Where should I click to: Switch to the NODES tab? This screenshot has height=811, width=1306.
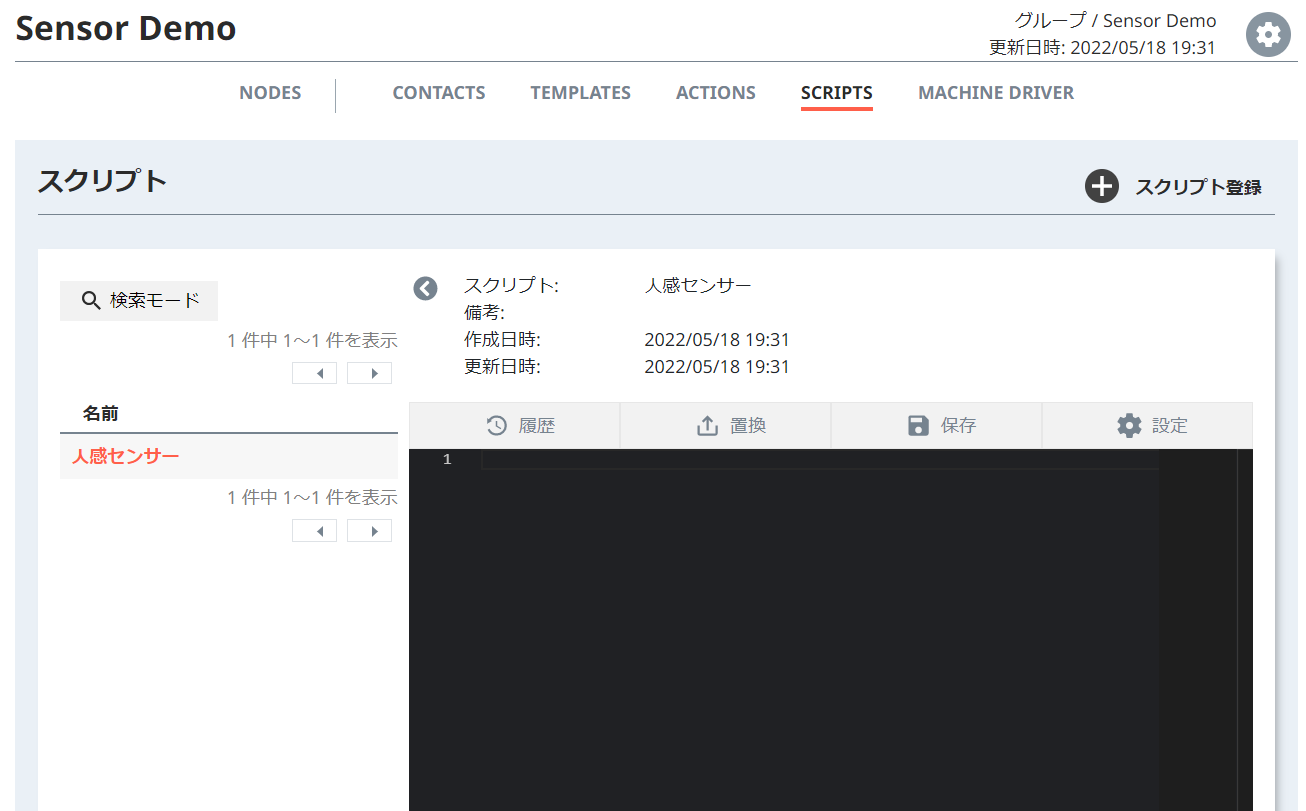coord(270,92)
